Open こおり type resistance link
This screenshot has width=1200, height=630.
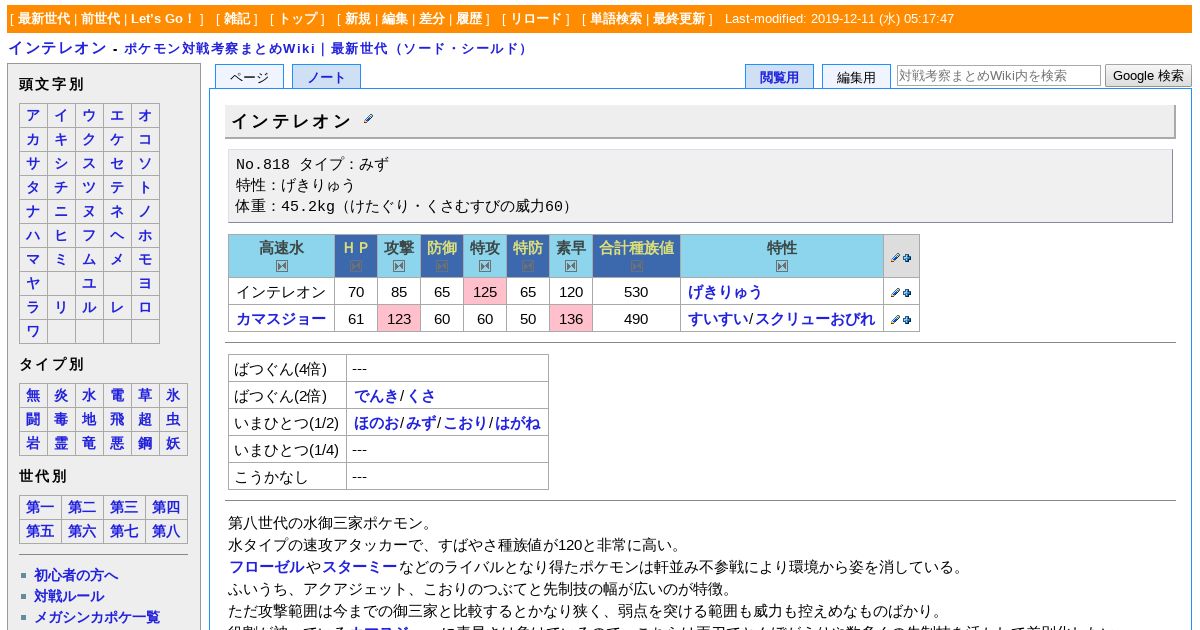tap(465, 423)
